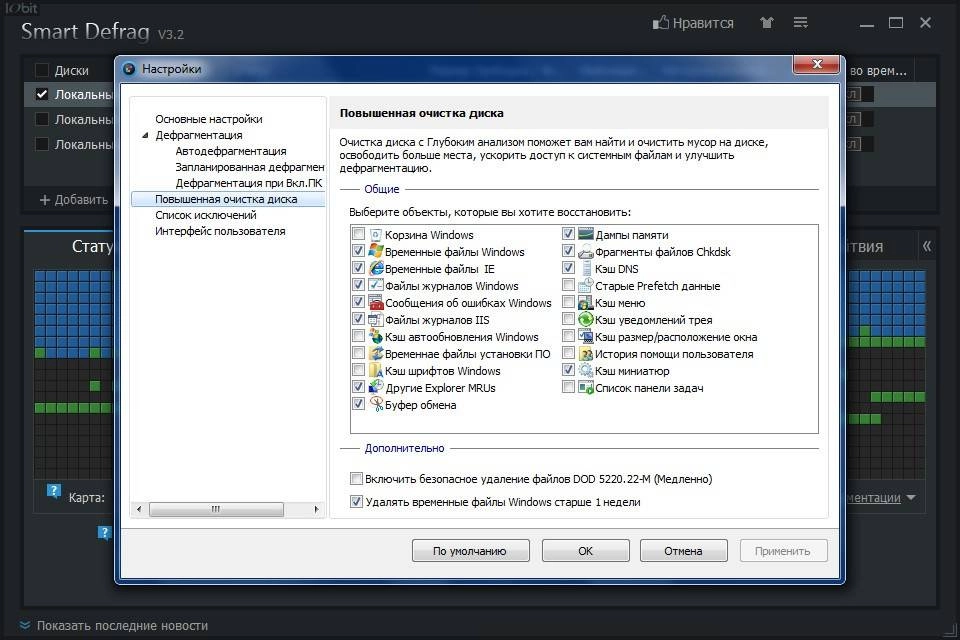Click the Сообщения об ошибках Windows icon
The height and width of the screenshot is (640, 960).
[x=376, y=303]
